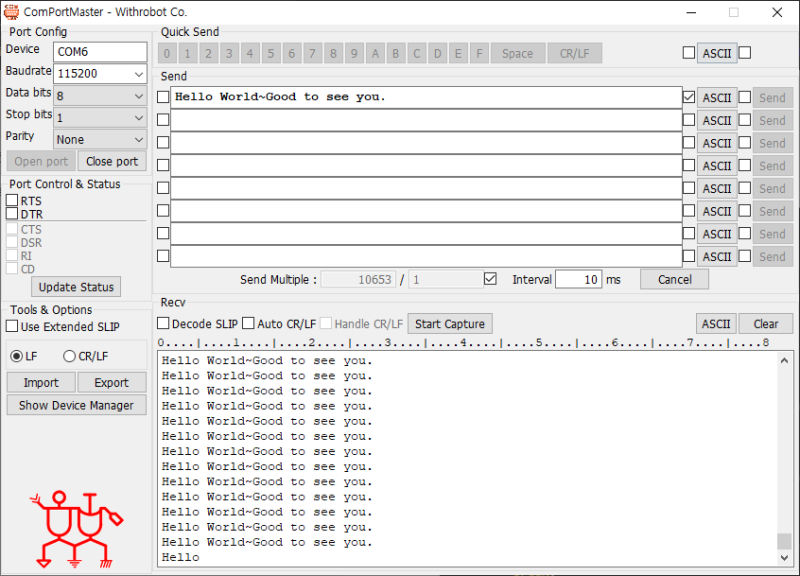
Task: Click the Recv scrollbar thumb
Action: point(784,541)
